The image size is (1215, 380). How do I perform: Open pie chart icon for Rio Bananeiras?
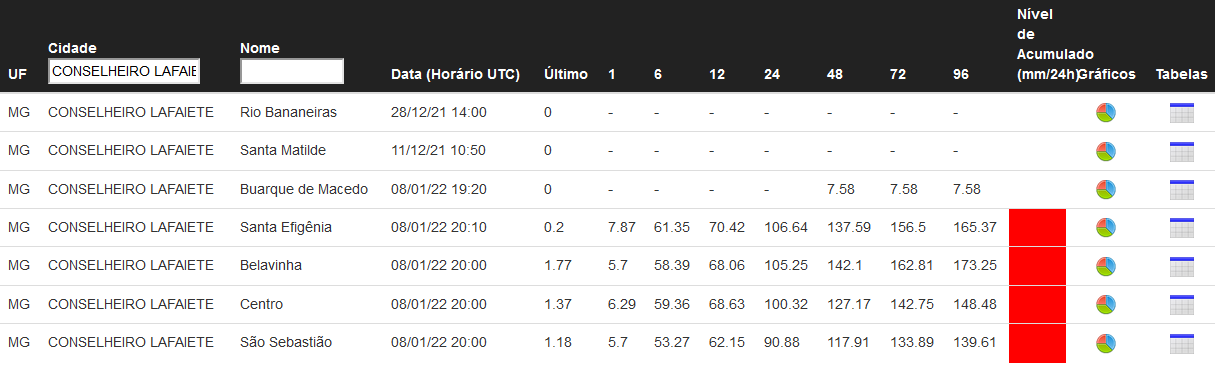[x=1106, y=112]
